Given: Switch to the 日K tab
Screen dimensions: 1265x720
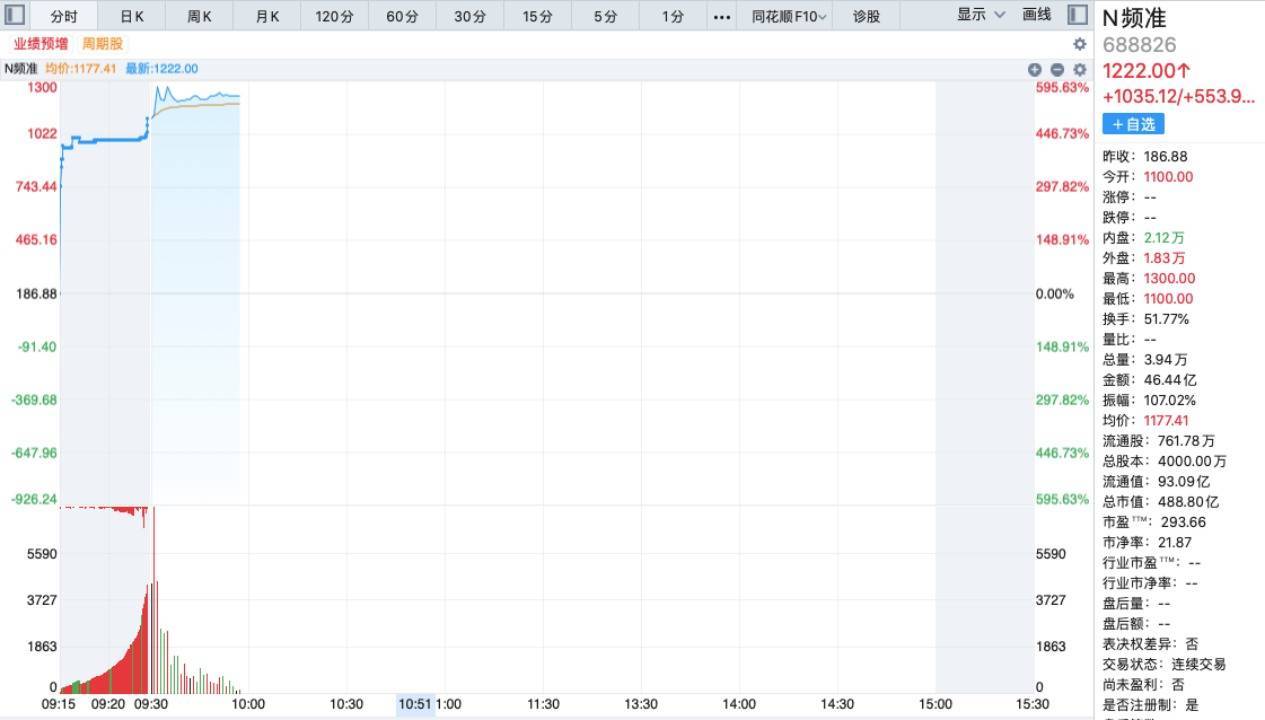Looking at the screenshot, I should click(132, 16).
